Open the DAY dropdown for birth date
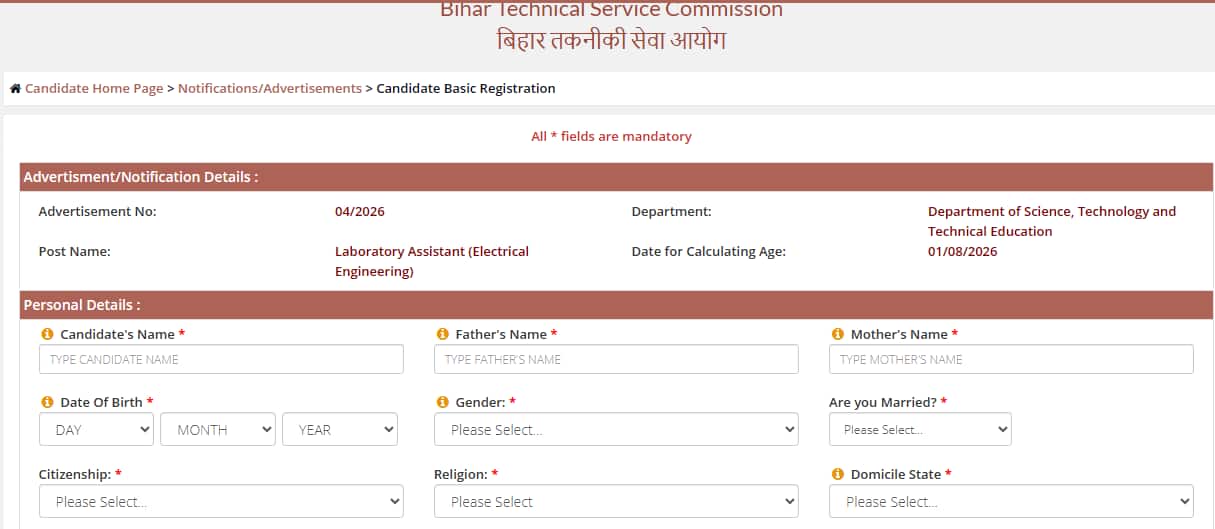This screenshot has width=1215, height=529. point(96,430)
